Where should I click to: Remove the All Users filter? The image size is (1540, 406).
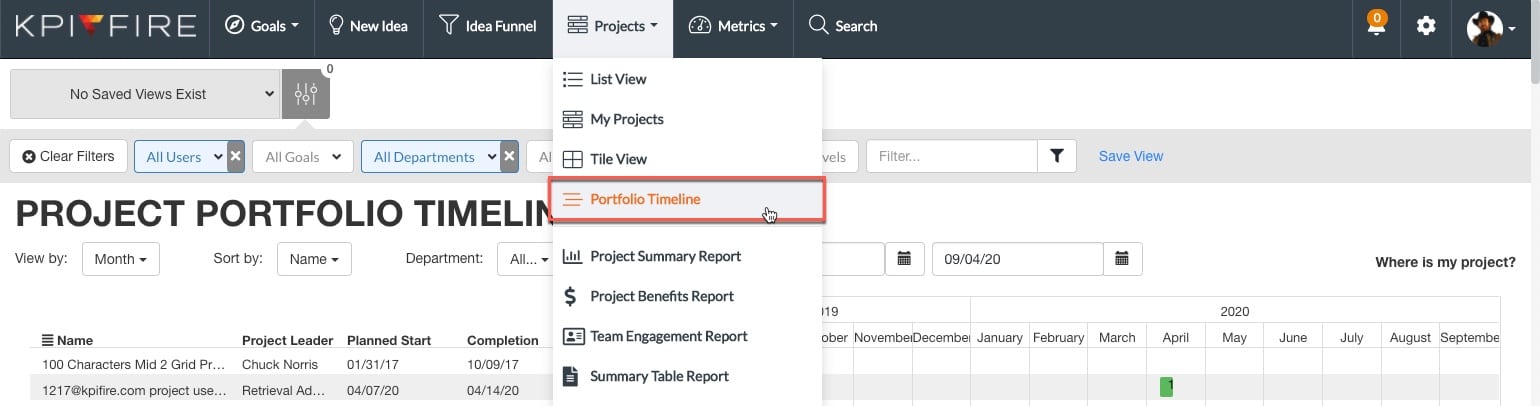[x=235, y=157]
